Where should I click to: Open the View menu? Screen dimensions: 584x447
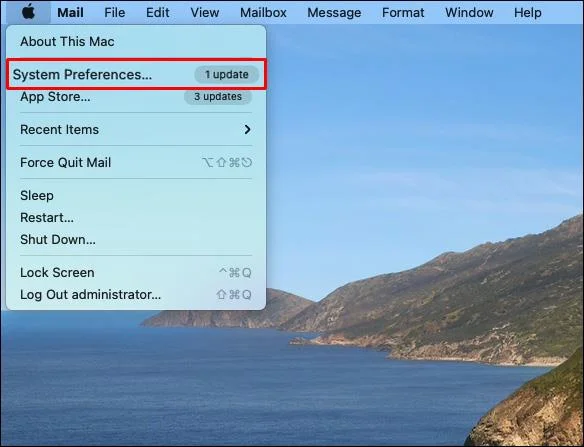tap(204, 13)
